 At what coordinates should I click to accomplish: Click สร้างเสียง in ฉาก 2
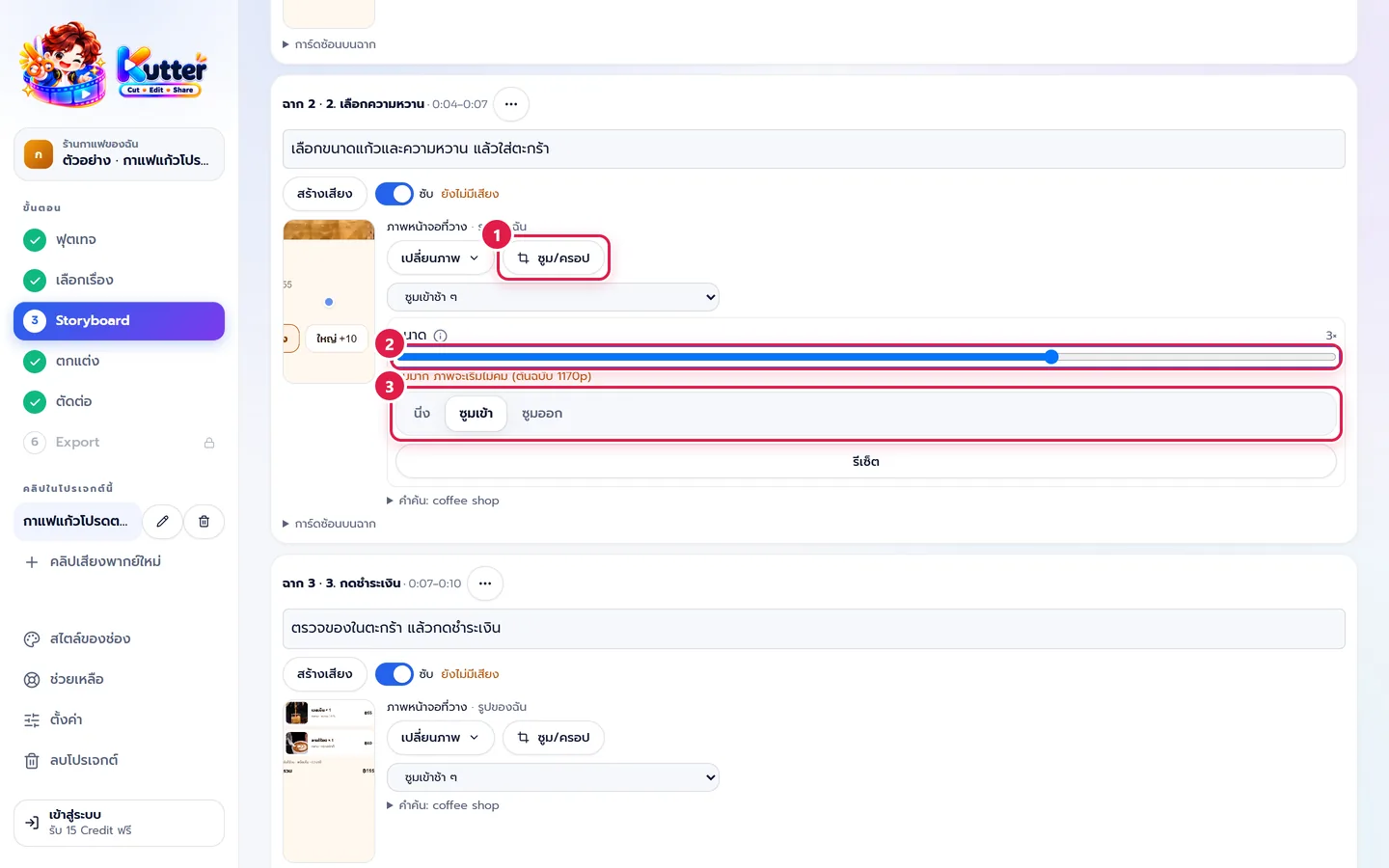click(x=325, y=194)
